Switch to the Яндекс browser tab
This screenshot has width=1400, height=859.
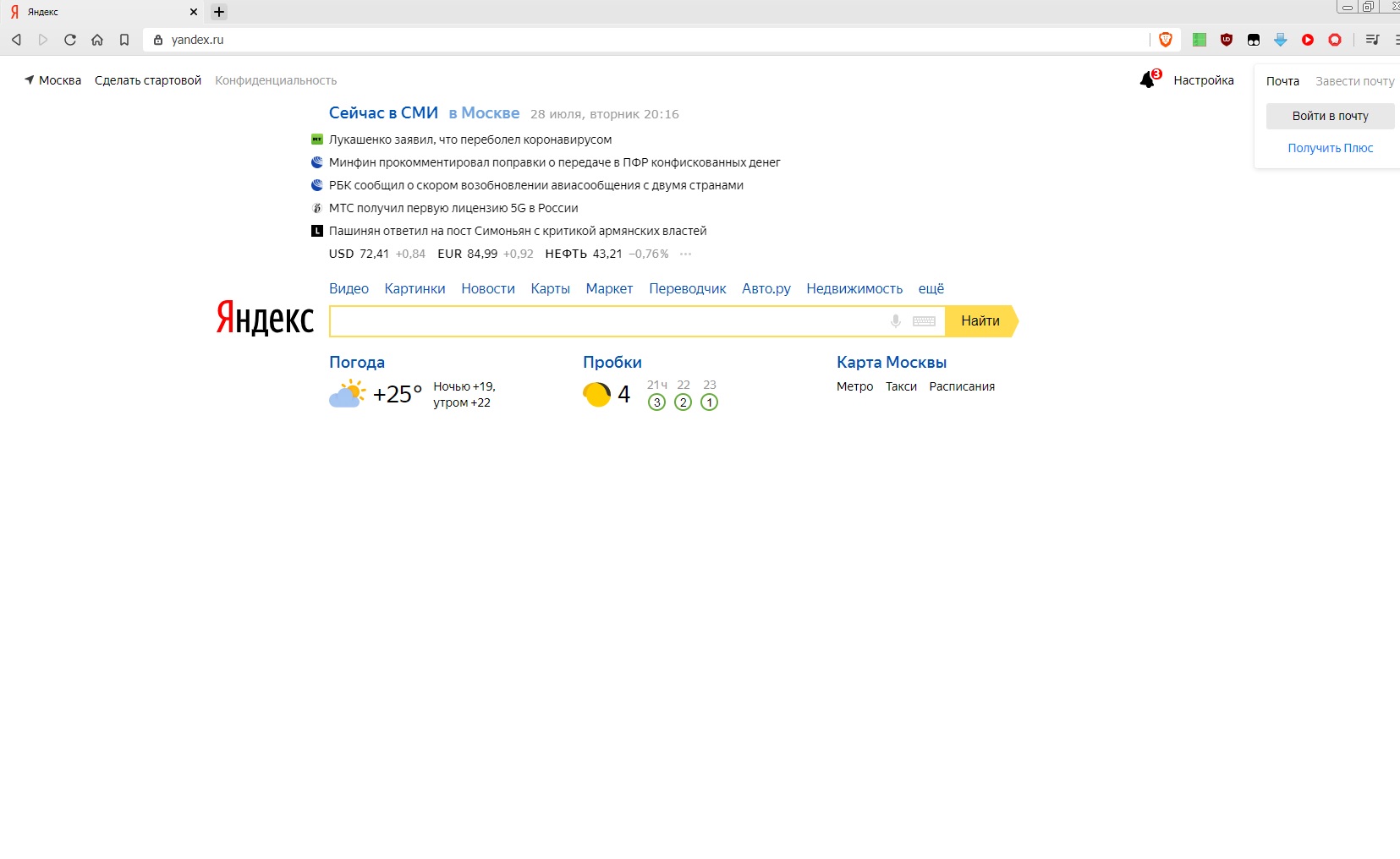click(102, 12)
